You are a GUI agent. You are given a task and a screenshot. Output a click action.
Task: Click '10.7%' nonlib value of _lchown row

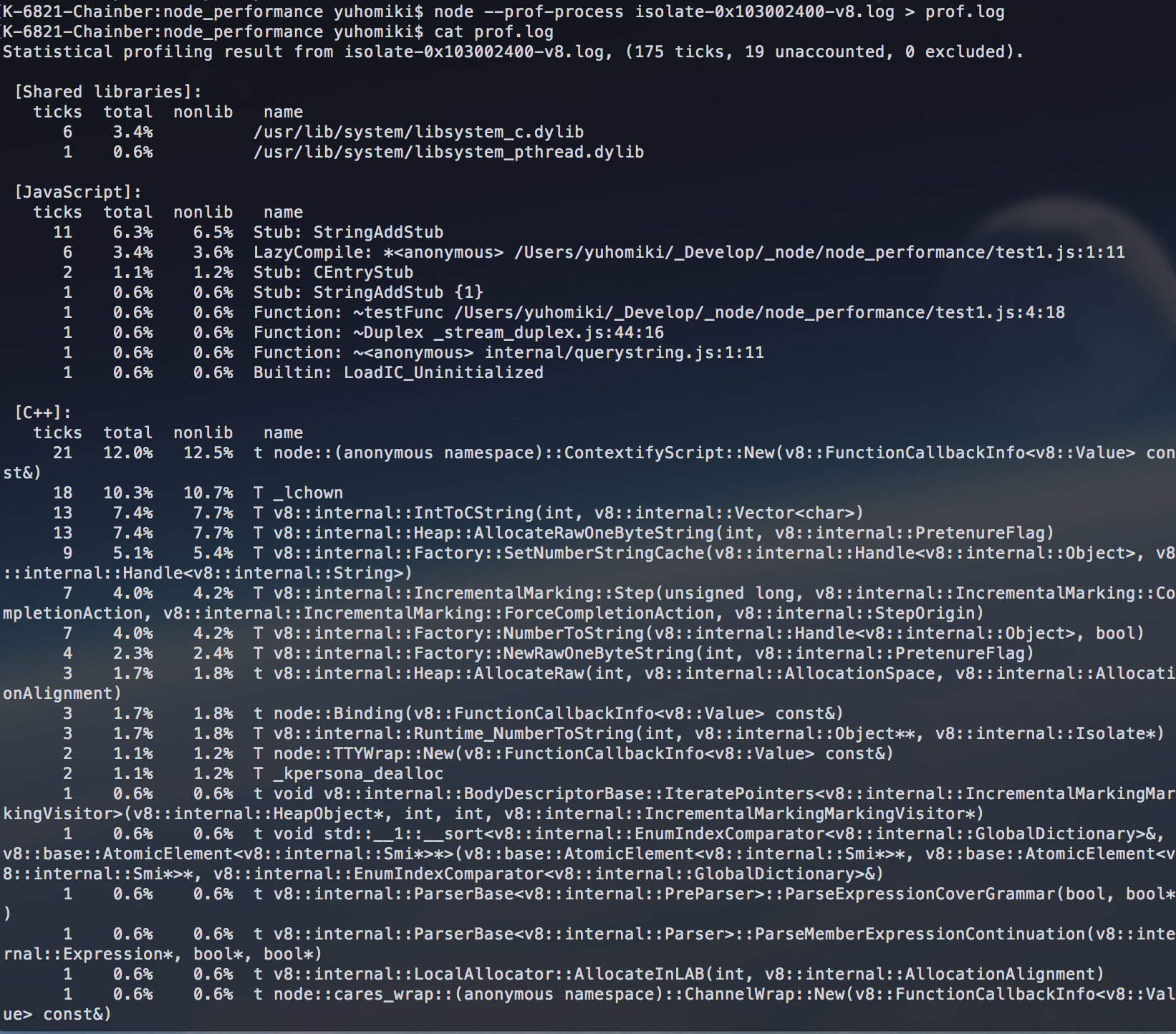point(208,493)
